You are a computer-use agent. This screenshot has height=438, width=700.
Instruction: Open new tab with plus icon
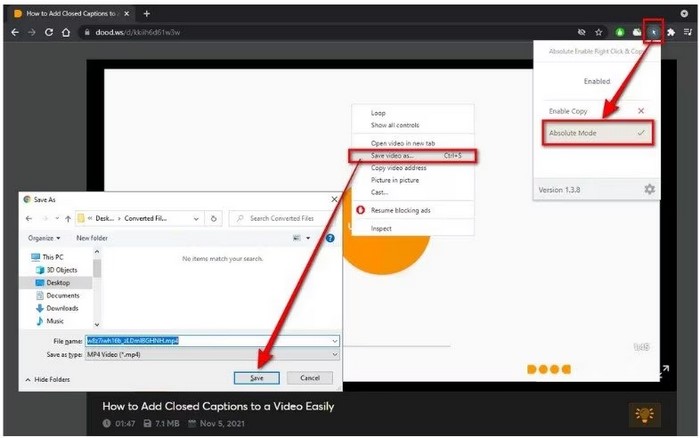(x=146, y=14)
